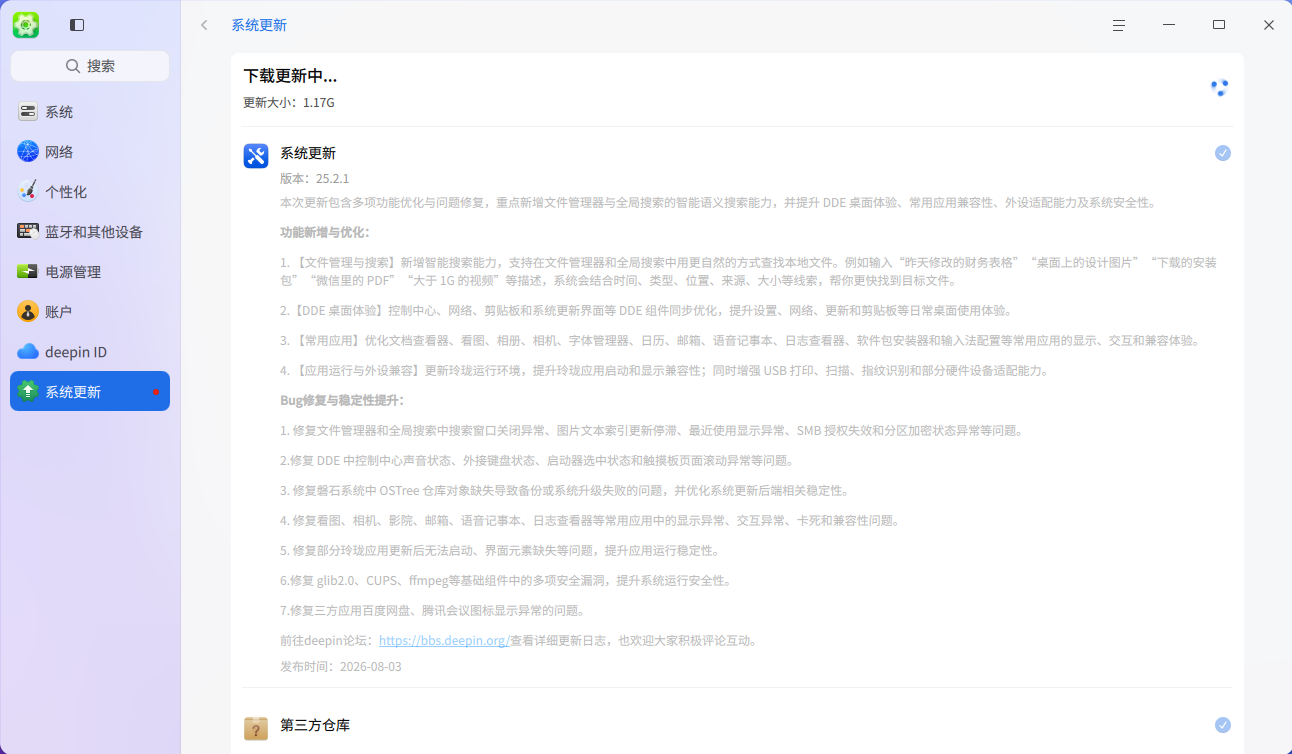The height and width of the screenshot is (754, 1292).
Task: Click the 网络 globe icon
Action: point(28,152)
